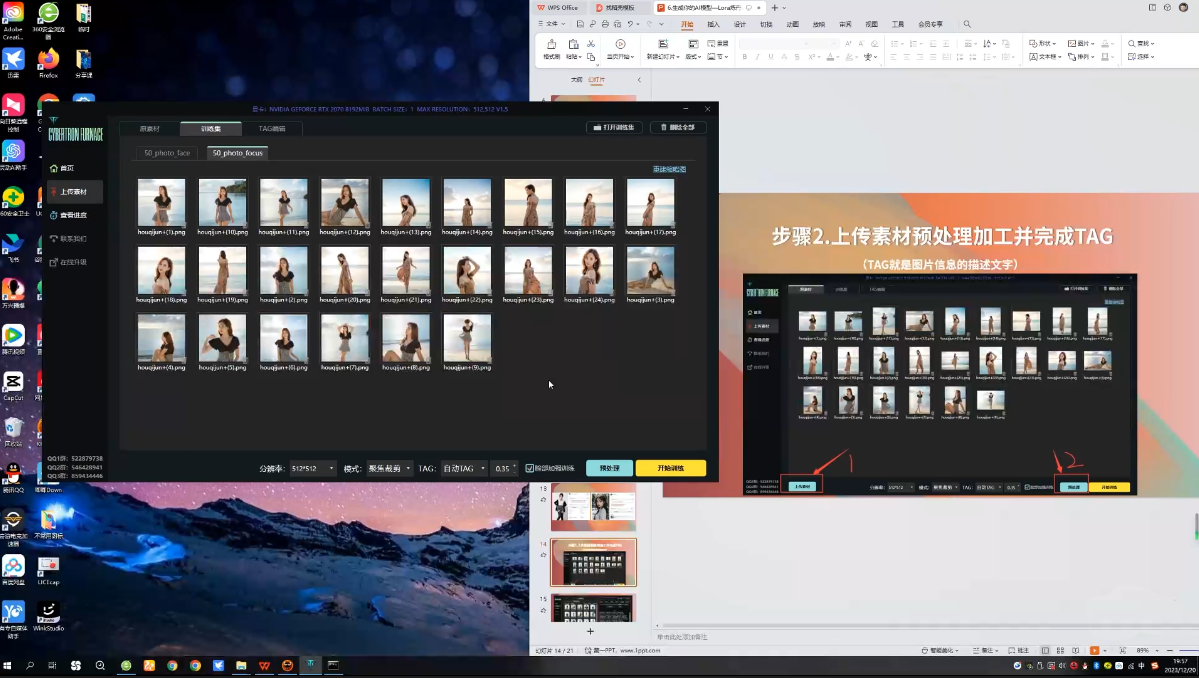Switch to the 会员专享 ribbon tab in WPS

coord(931,24)
